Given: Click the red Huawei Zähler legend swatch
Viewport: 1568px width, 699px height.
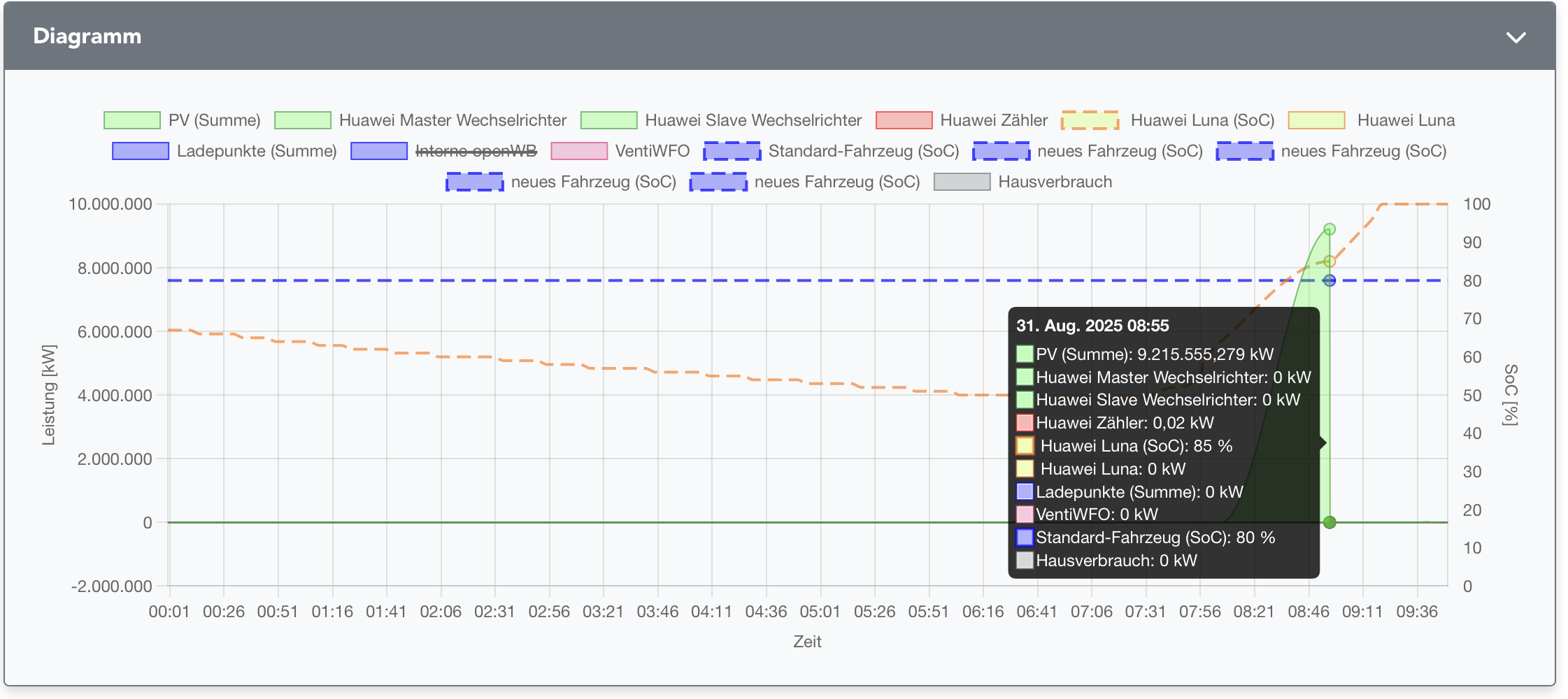Looking at the screenshot, I should tap(904, 120).
